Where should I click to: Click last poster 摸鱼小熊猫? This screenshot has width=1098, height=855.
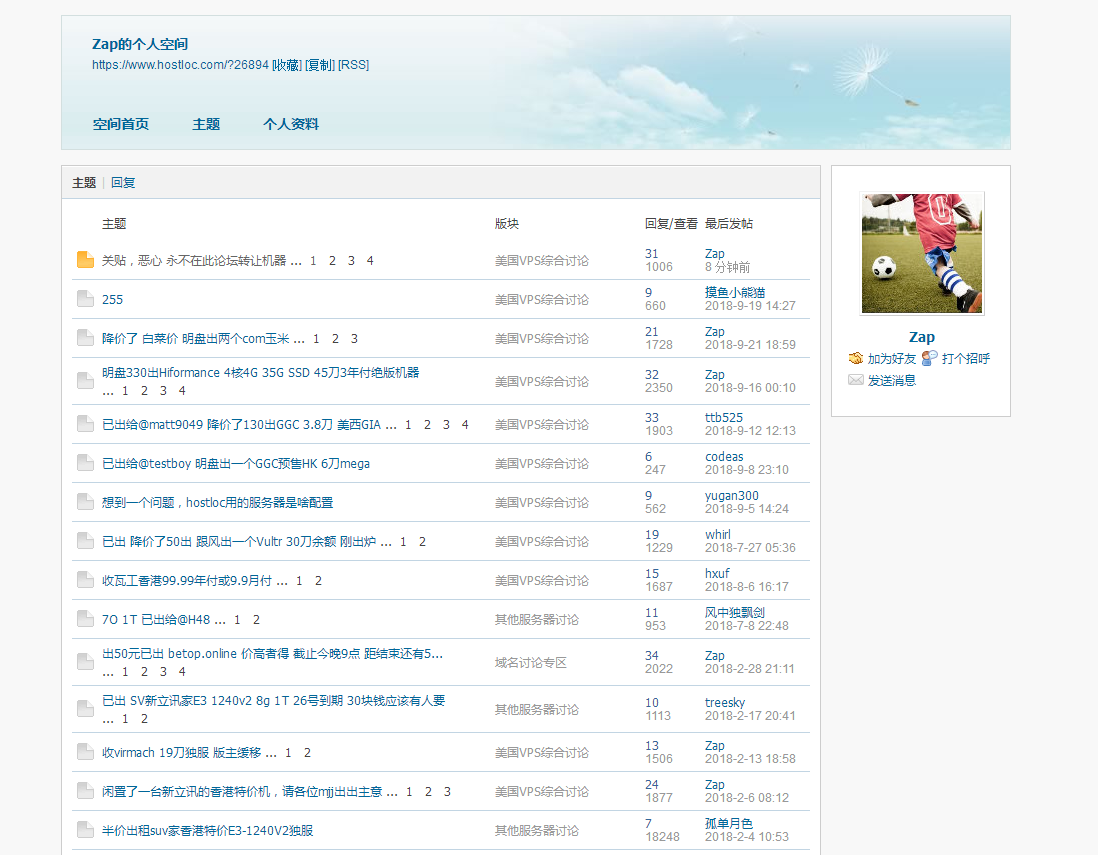click(x=735, y=293)
